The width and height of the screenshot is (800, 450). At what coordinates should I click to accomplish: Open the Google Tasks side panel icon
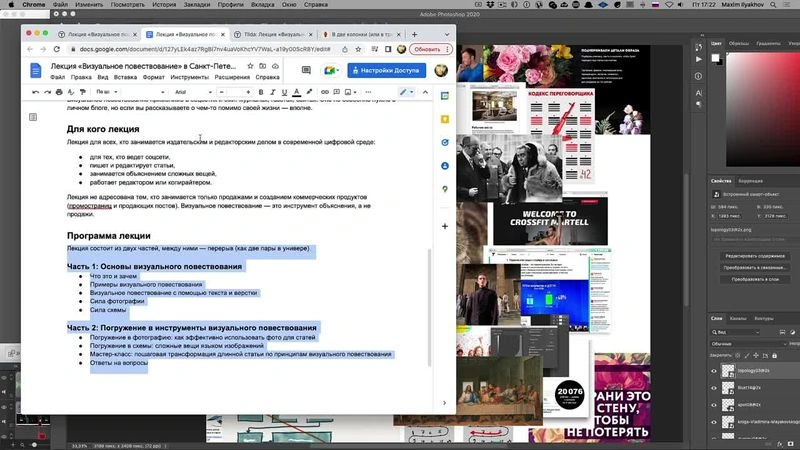click(445, 142)
